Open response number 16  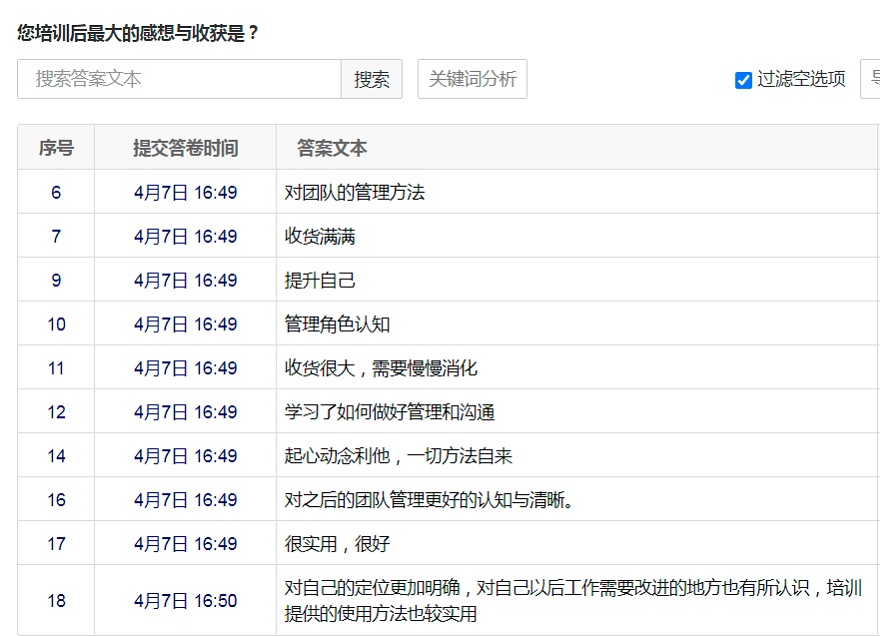pyautogui.click(x=56, y=500)
